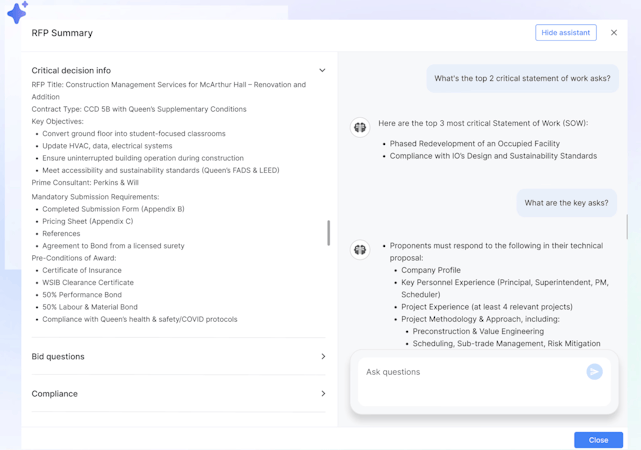Click the blue Close button

pyautogui.click(x=598, y=440)
